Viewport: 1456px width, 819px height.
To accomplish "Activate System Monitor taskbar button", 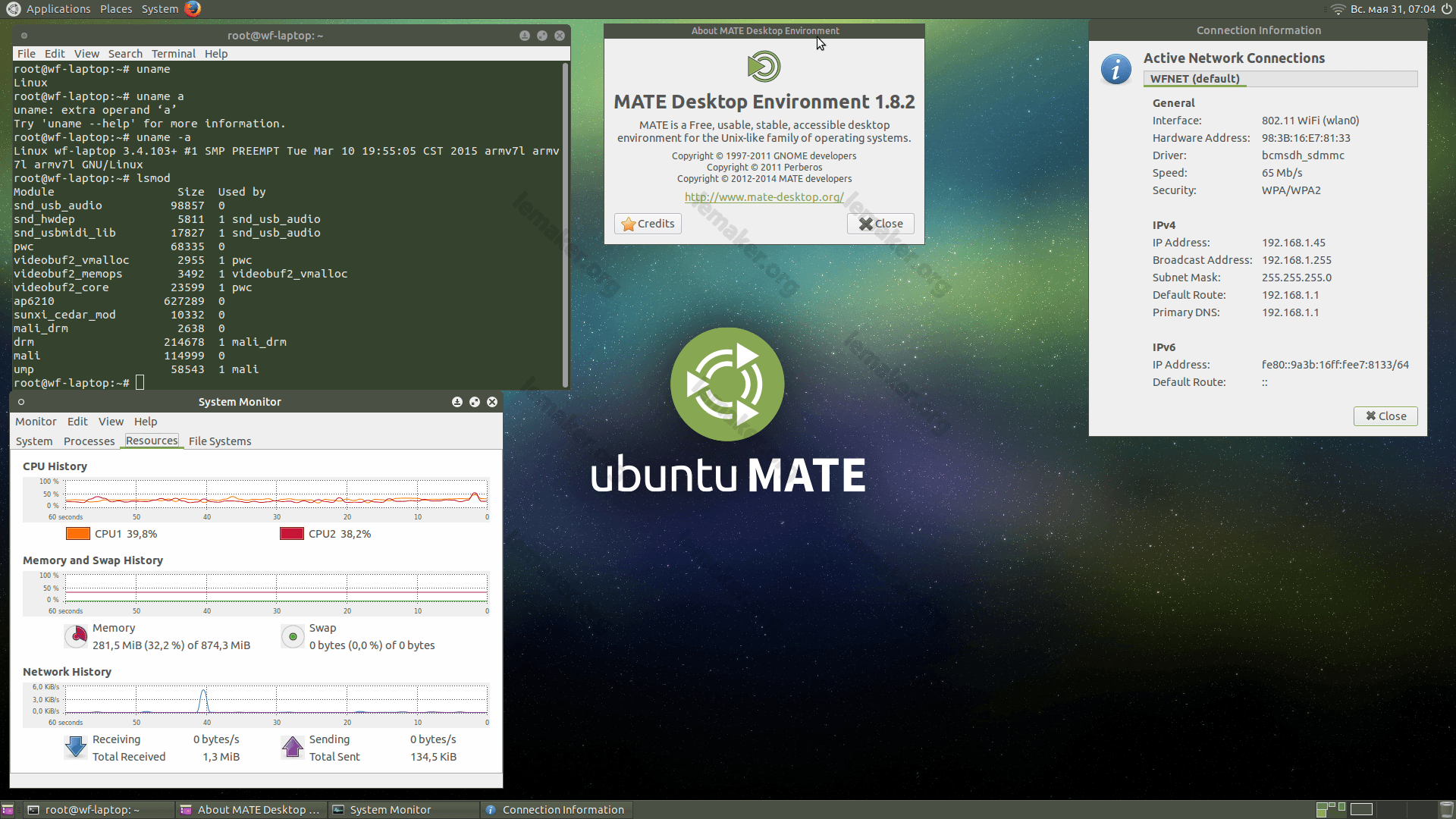I will pyautogui.click(x=403, y=810).
